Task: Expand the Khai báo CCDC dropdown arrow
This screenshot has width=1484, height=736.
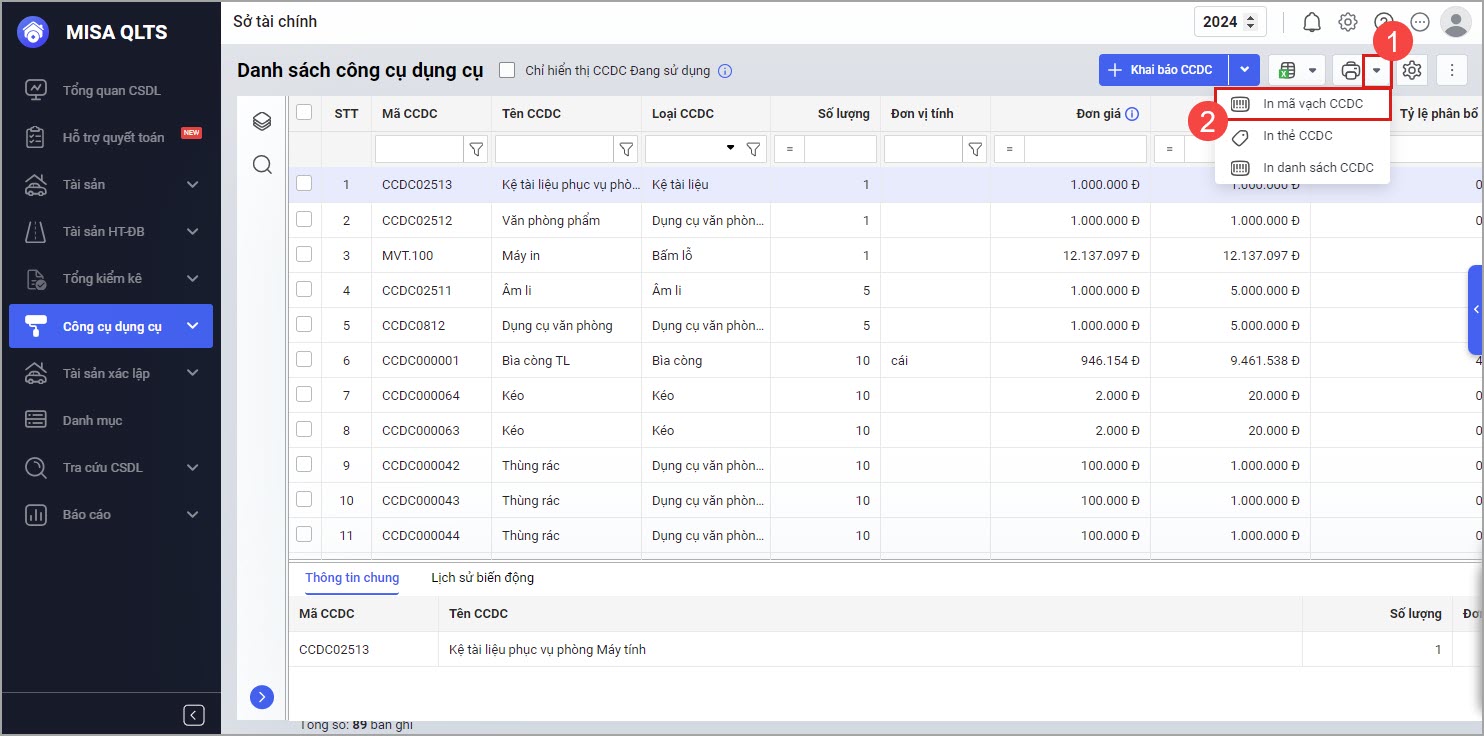Action: [1244, 70]
